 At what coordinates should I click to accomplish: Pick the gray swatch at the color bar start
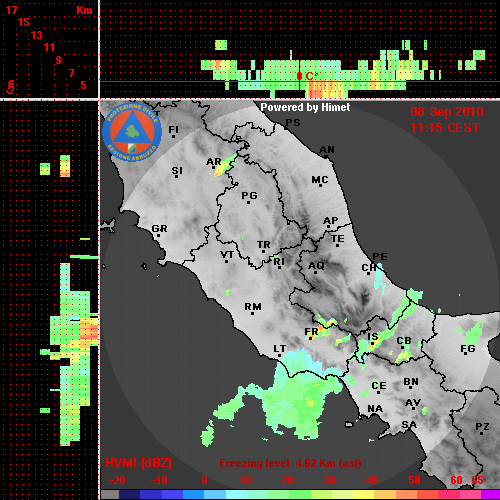click(x=110, y=494)
